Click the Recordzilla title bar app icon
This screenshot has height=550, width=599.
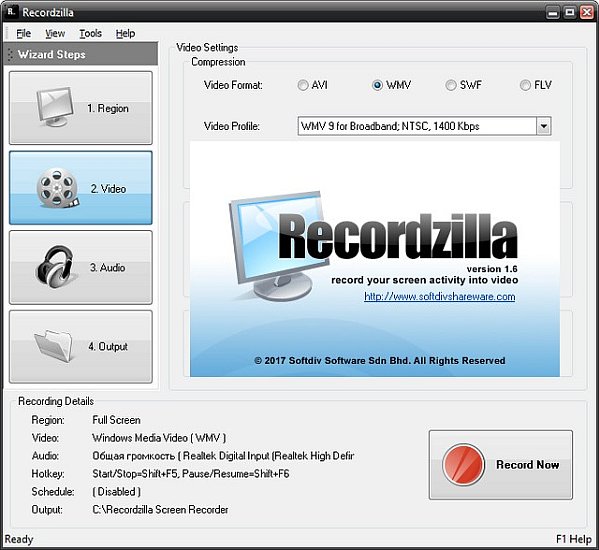click(11, 12)
